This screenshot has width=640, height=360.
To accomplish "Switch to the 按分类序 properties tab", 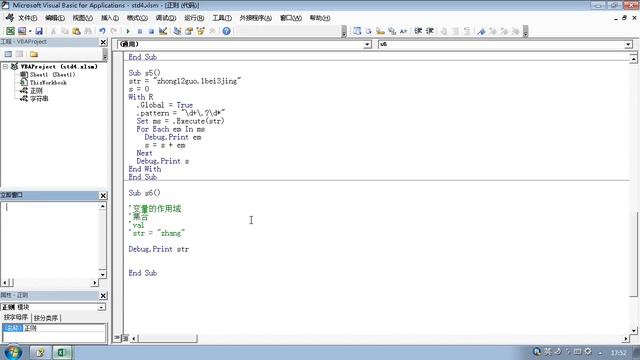I will (46, 318).
